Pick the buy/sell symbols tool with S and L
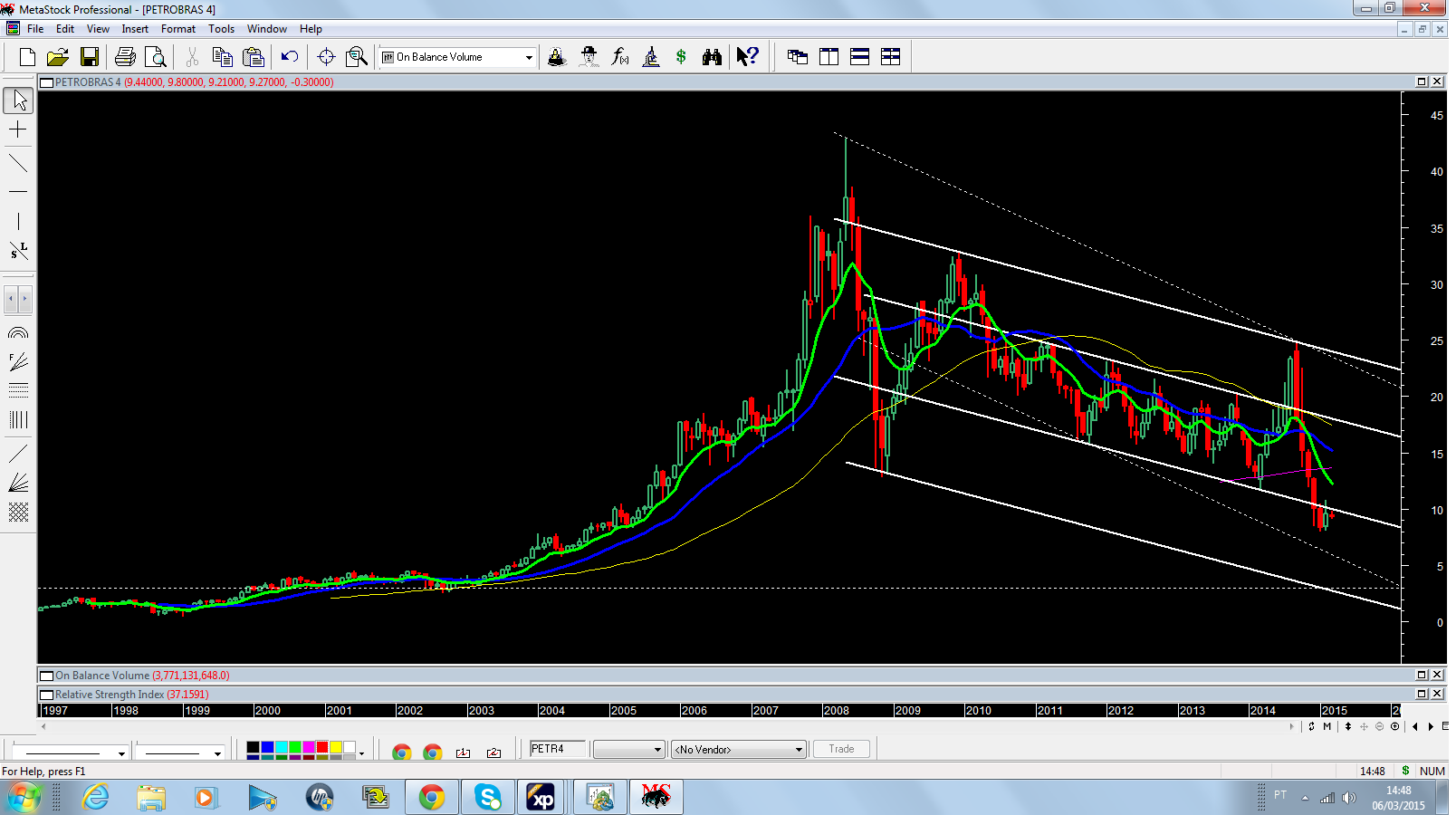Viewport: 1456px width, 815px height. (18, 251)
